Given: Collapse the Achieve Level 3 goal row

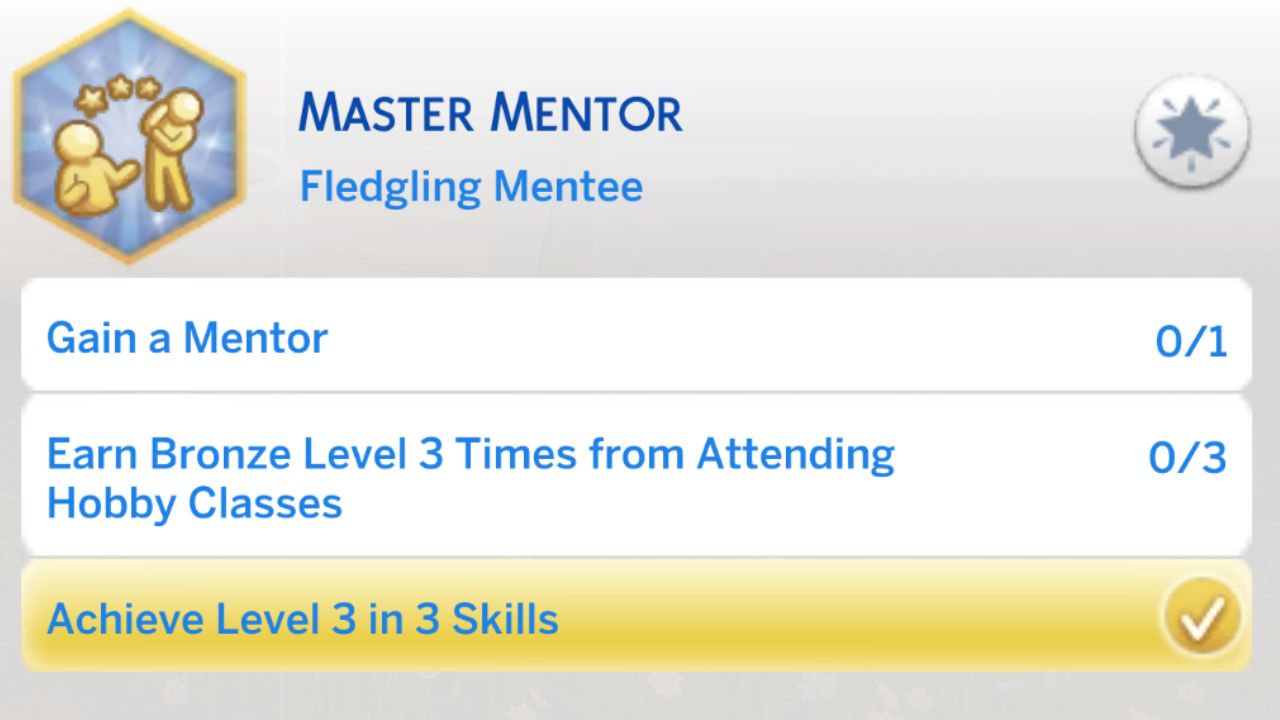Looking at the screenshot, I should (640, 618).
